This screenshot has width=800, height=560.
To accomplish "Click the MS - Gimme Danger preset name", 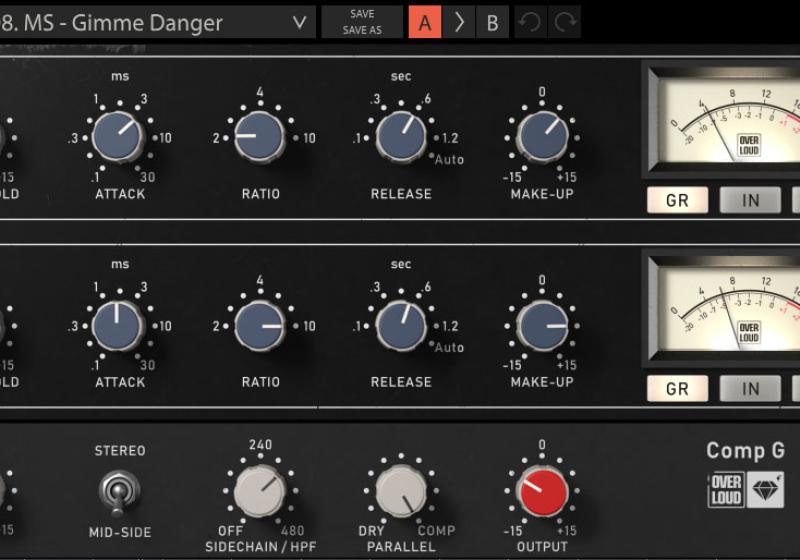I will click(x=123, y=23).
